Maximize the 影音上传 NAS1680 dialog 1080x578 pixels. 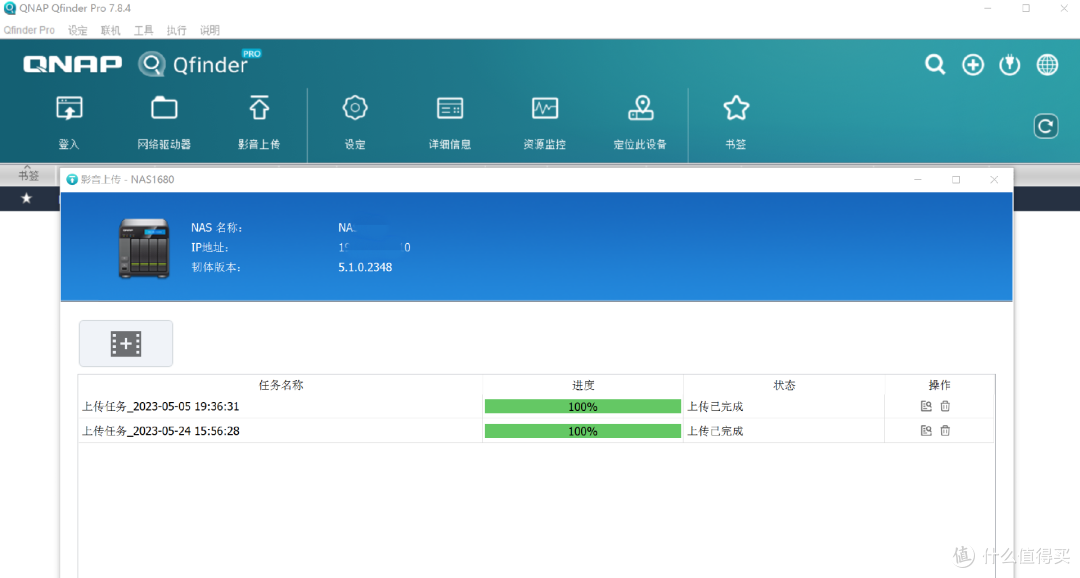[x=956, y=179]
